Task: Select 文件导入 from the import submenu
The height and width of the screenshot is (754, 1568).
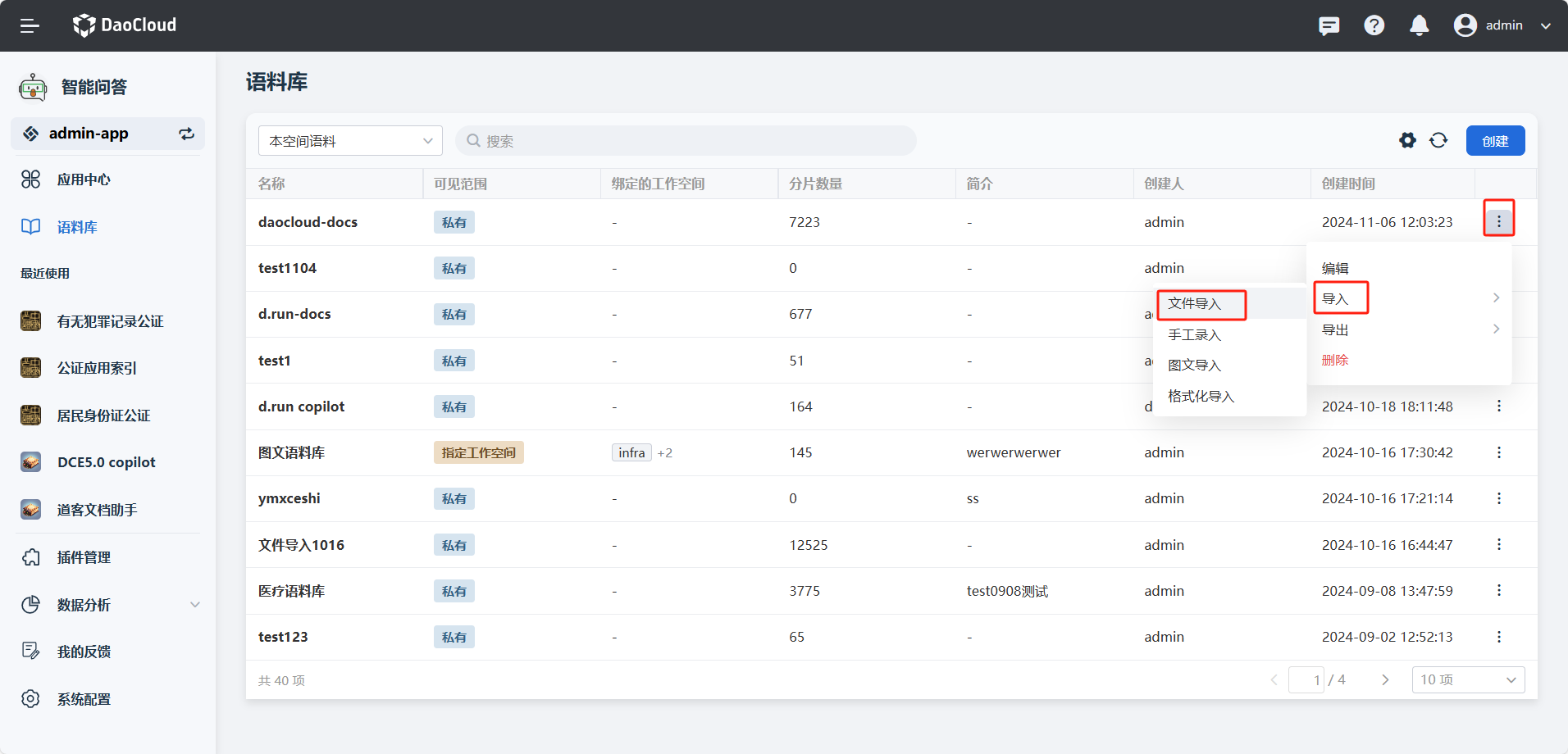Action: [x=1194, y=304]
